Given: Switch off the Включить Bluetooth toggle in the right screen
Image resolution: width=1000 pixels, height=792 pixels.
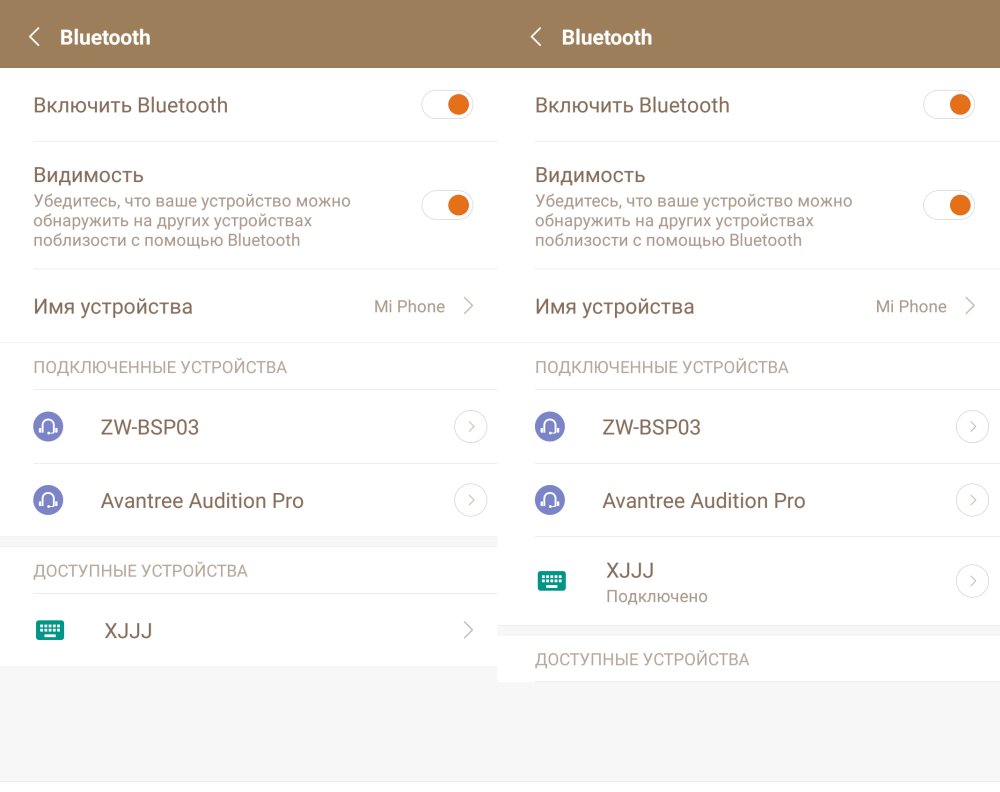Looking at the screenshot, I should [x=948, y=105].
